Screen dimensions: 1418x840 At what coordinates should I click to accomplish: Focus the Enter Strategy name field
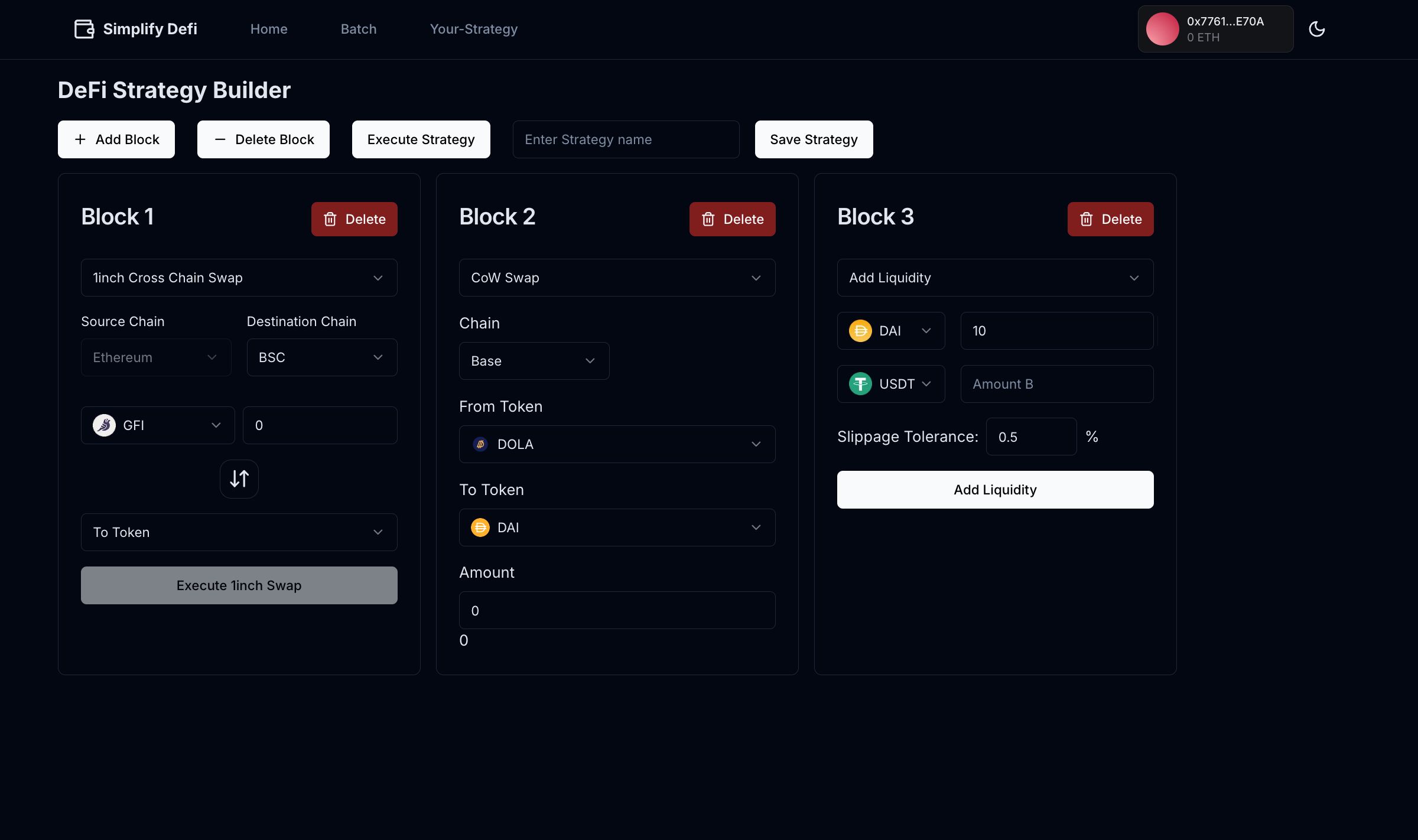pos(626,139)
